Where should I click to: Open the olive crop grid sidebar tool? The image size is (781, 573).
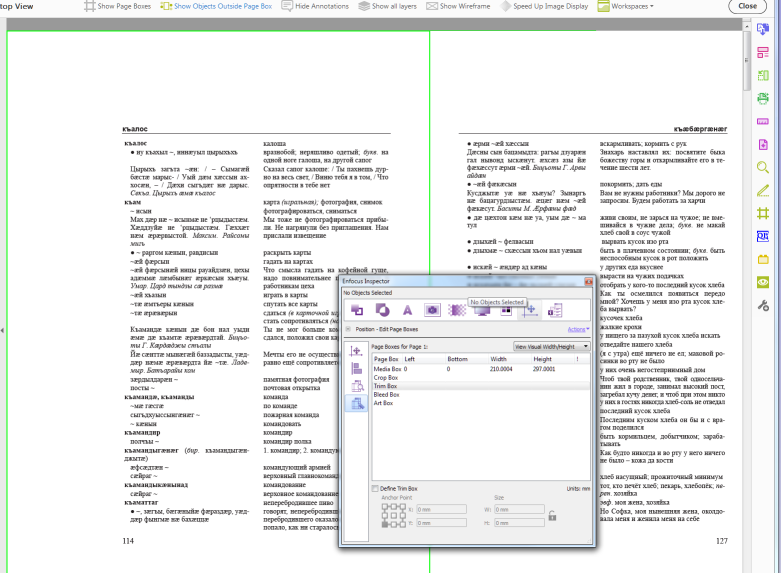coord(763,213)
